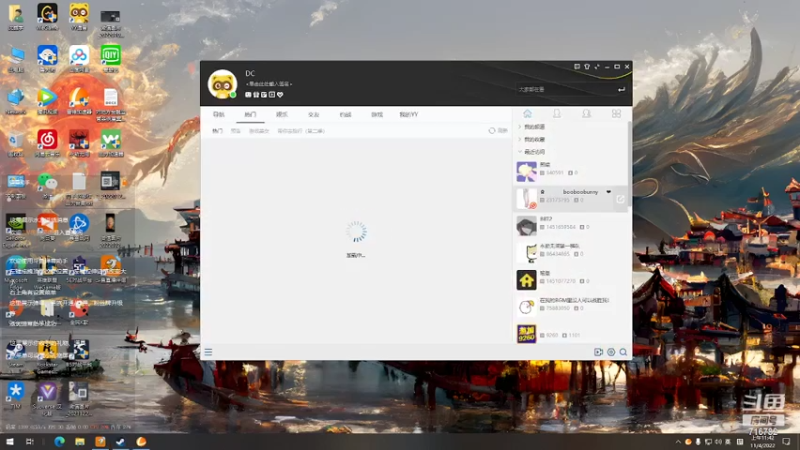Open the Windows Start menu

click(x=10, y=441)
